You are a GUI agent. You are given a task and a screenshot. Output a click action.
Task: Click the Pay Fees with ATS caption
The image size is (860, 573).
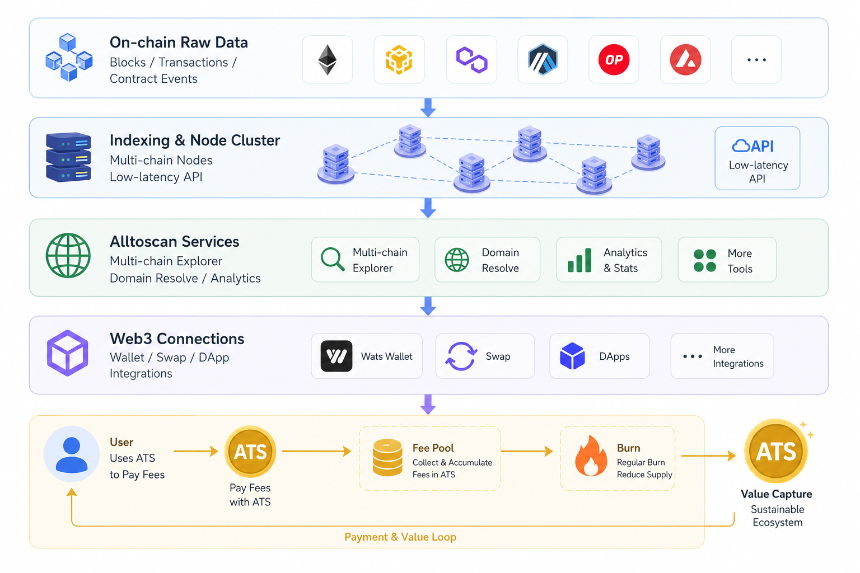250,495
